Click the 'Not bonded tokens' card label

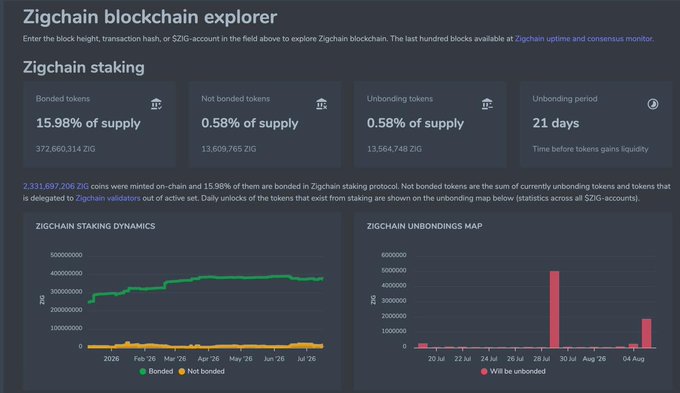click(235, 98)
